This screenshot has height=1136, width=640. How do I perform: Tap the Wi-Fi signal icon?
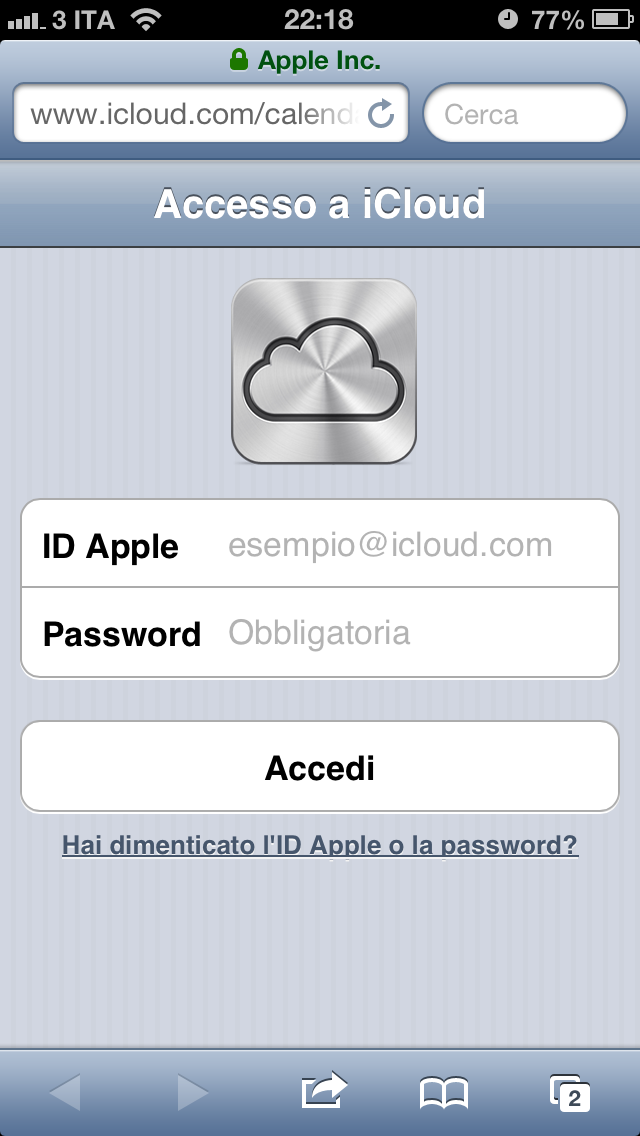[146, 20]
